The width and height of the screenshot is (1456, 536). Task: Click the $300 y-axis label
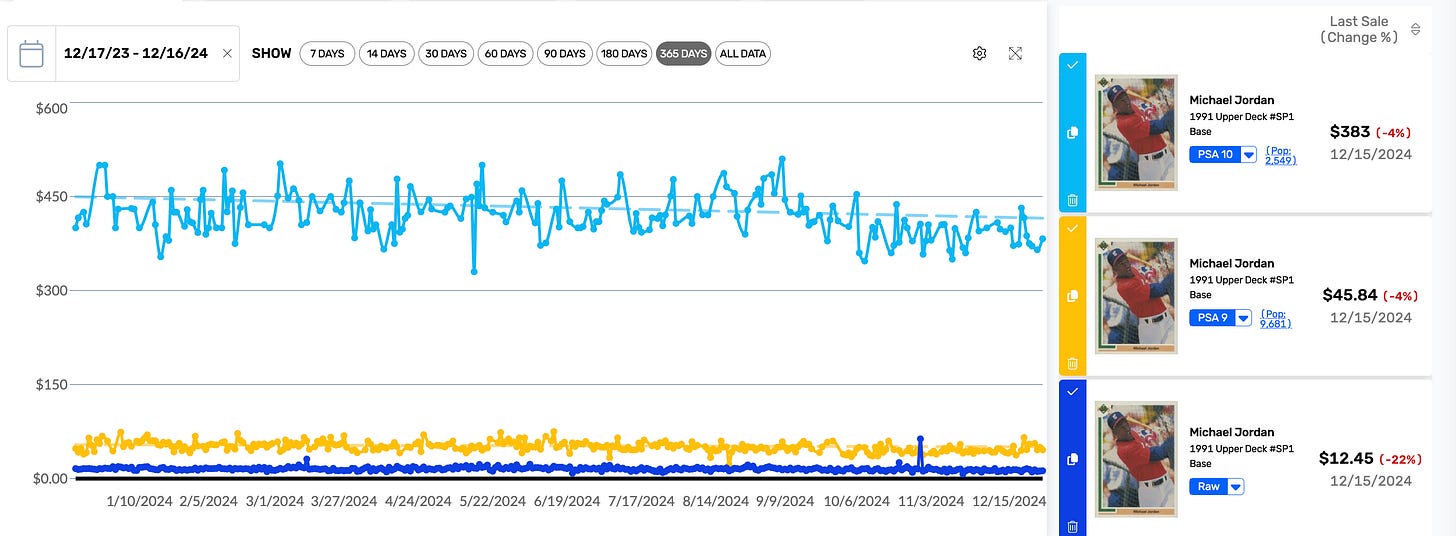pos(50,291)
